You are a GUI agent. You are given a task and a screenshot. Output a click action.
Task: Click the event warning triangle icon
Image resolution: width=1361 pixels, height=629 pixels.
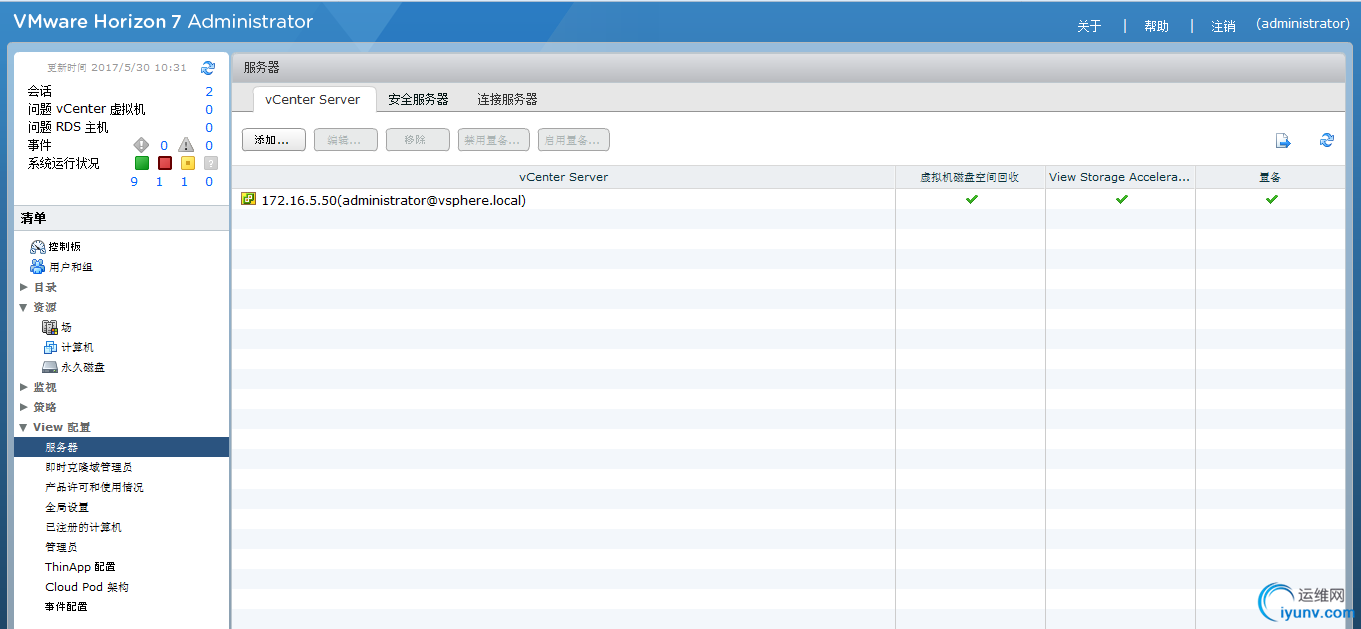tap(186, 145)
